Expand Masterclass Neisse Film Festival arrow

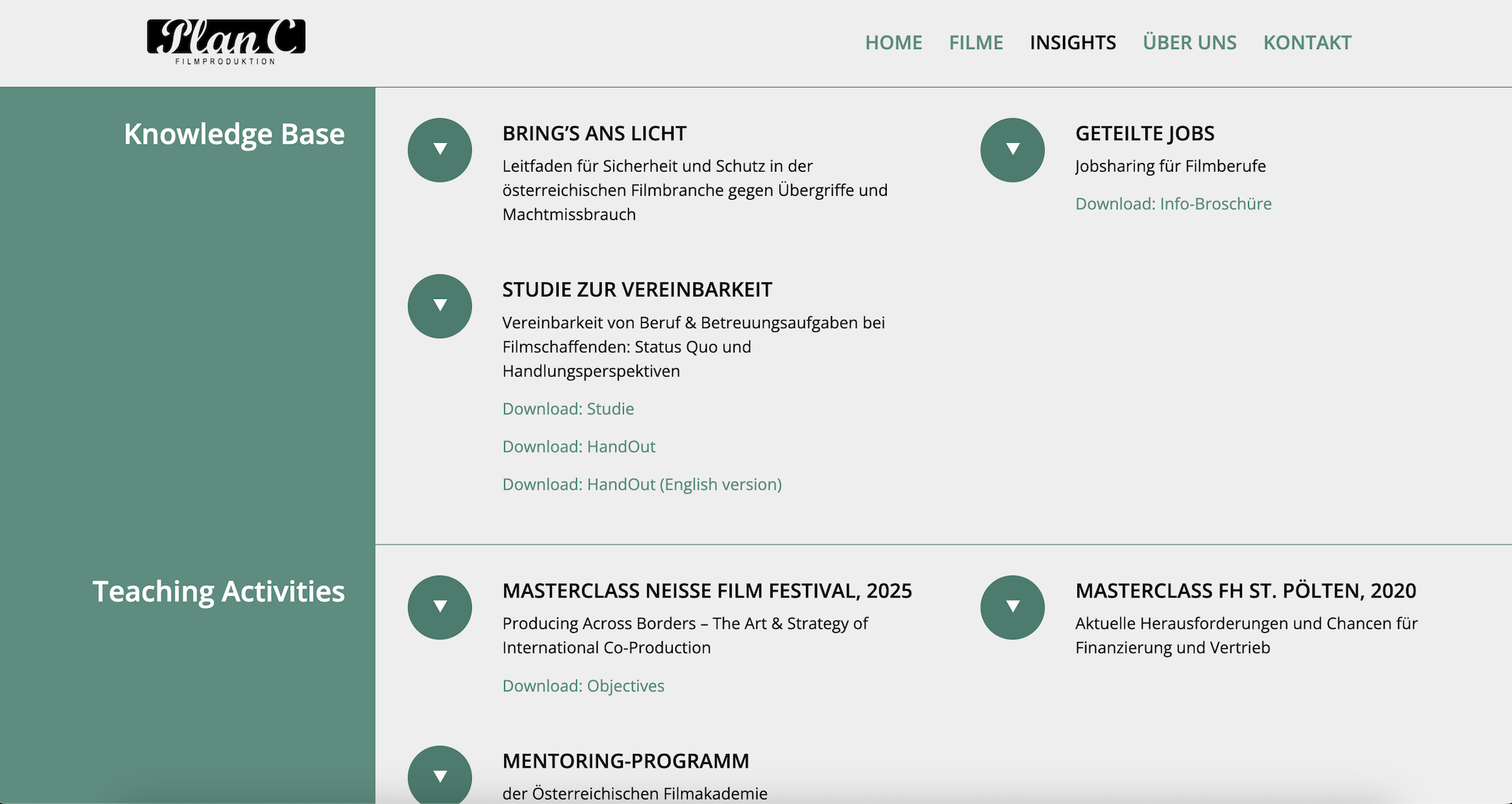tap(439, 607)
